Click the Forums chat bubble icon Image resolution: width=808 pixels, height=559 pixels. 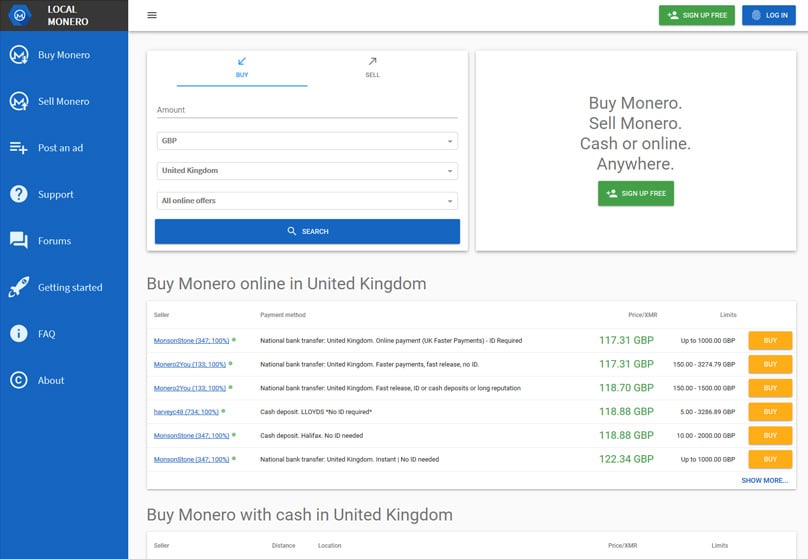(19, 241)
